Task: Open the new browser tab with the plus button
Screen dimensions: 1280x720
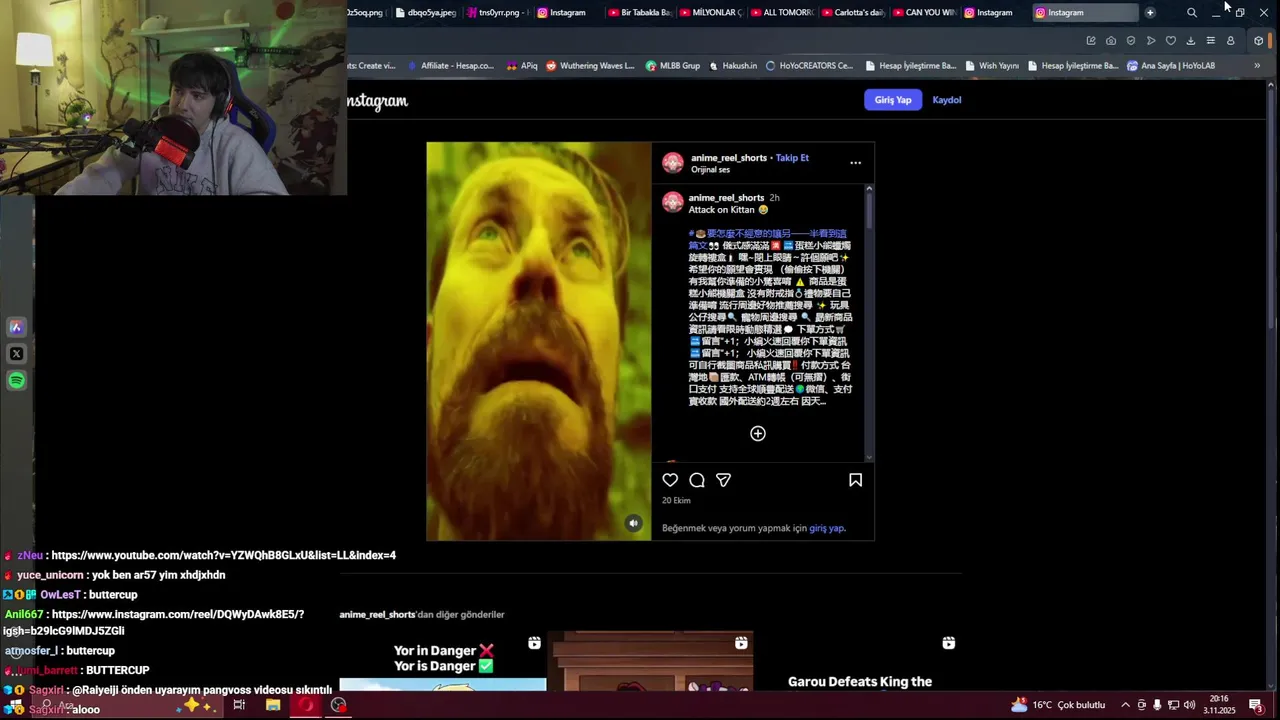Action: (1150, 12)
